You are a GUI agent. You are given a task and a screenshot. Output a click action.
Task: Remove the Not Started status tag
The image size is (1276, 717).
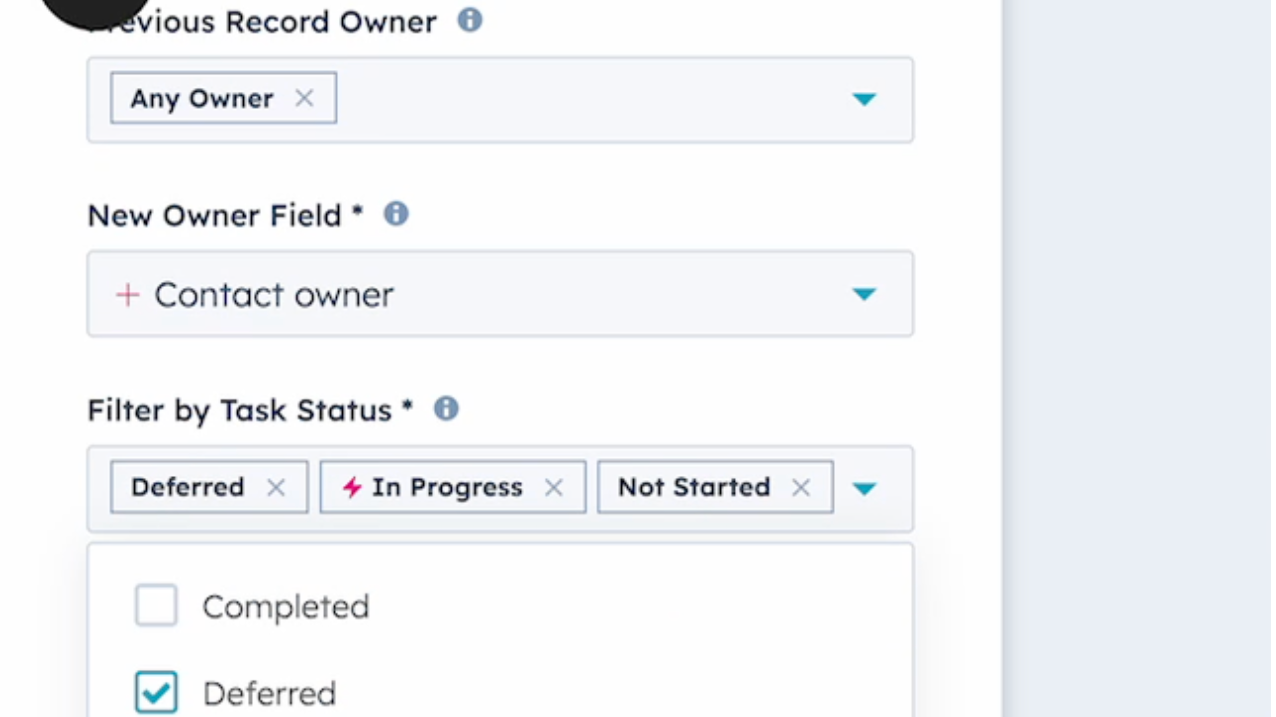pyautogui.click(x=800, y=487)
